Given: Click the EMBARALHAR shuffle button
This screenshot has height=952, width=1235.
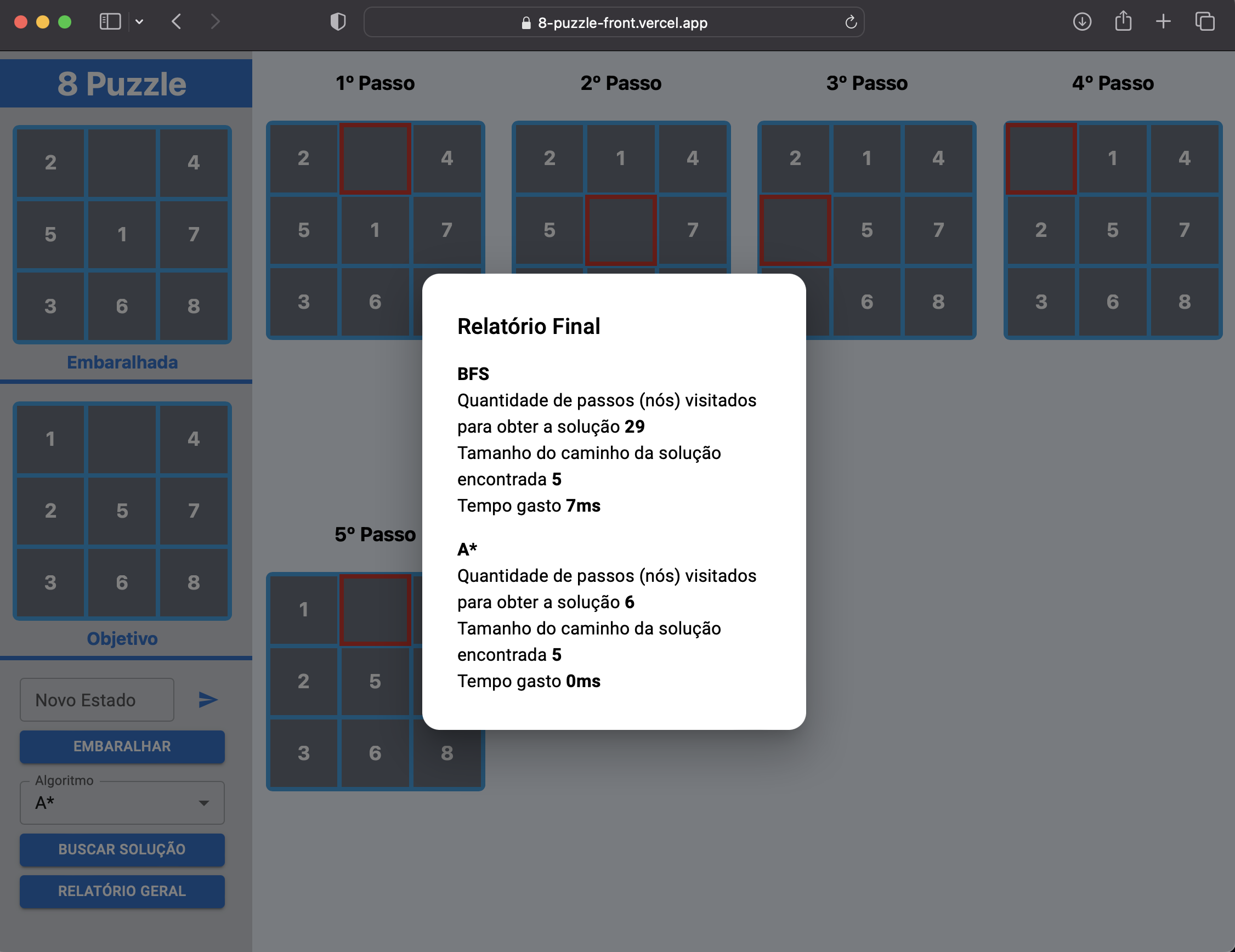Looking at the screenshot, I should coord(121,745).
